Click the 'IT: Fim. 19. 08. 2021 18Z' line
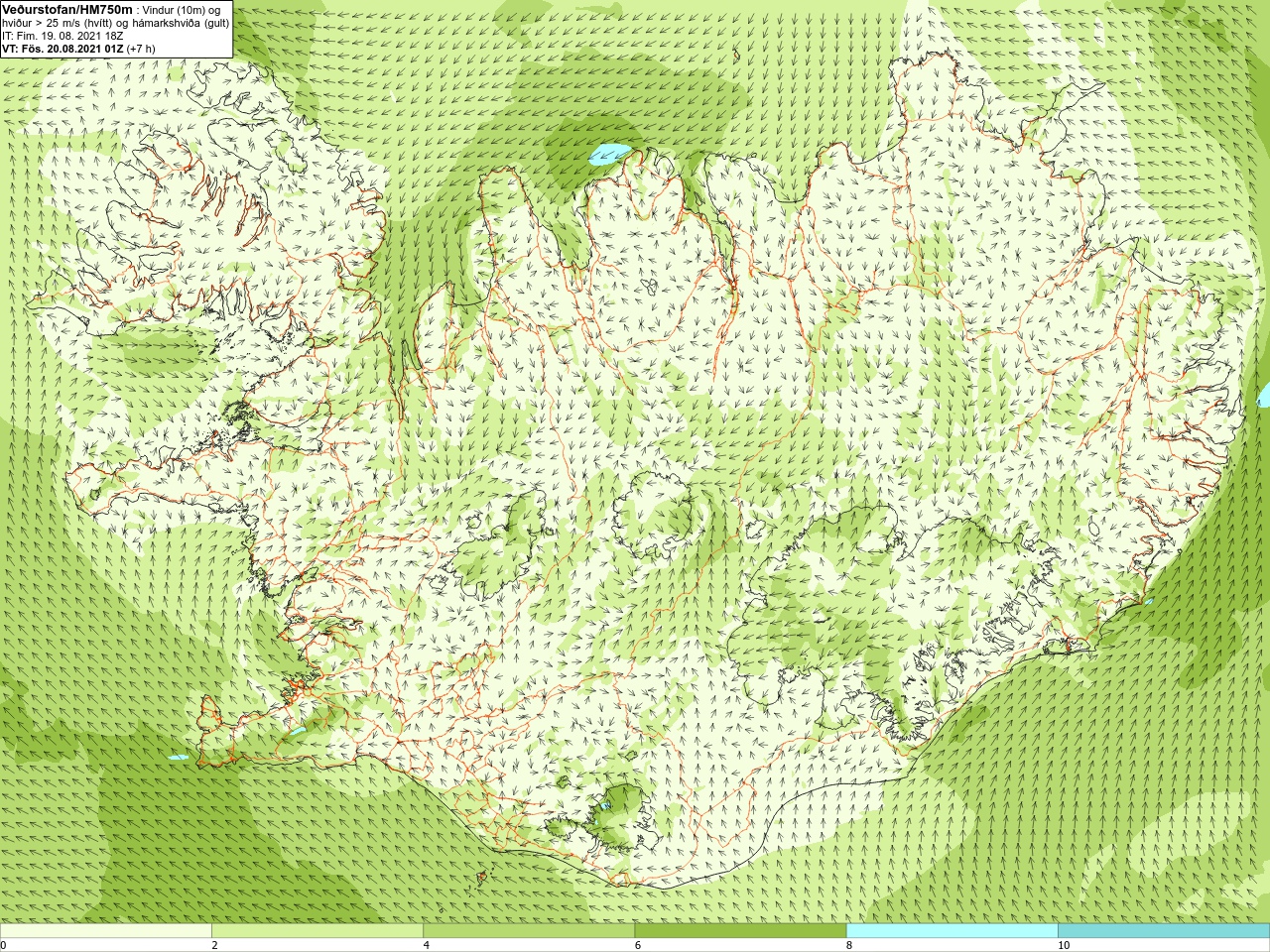Screen dimensions: 1270x952 [x=63, y=35]
